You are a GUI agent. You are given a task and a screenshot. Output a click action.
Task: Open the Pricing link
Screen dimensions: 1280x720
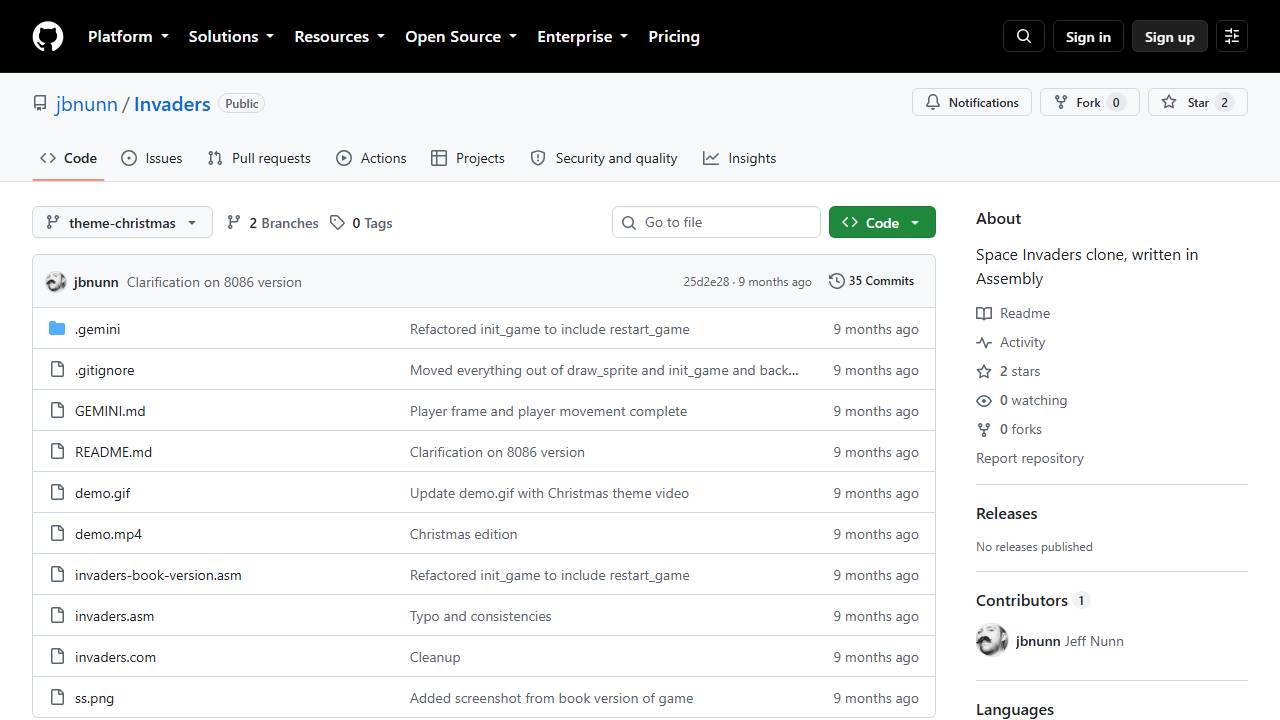[x=674, y=37]
